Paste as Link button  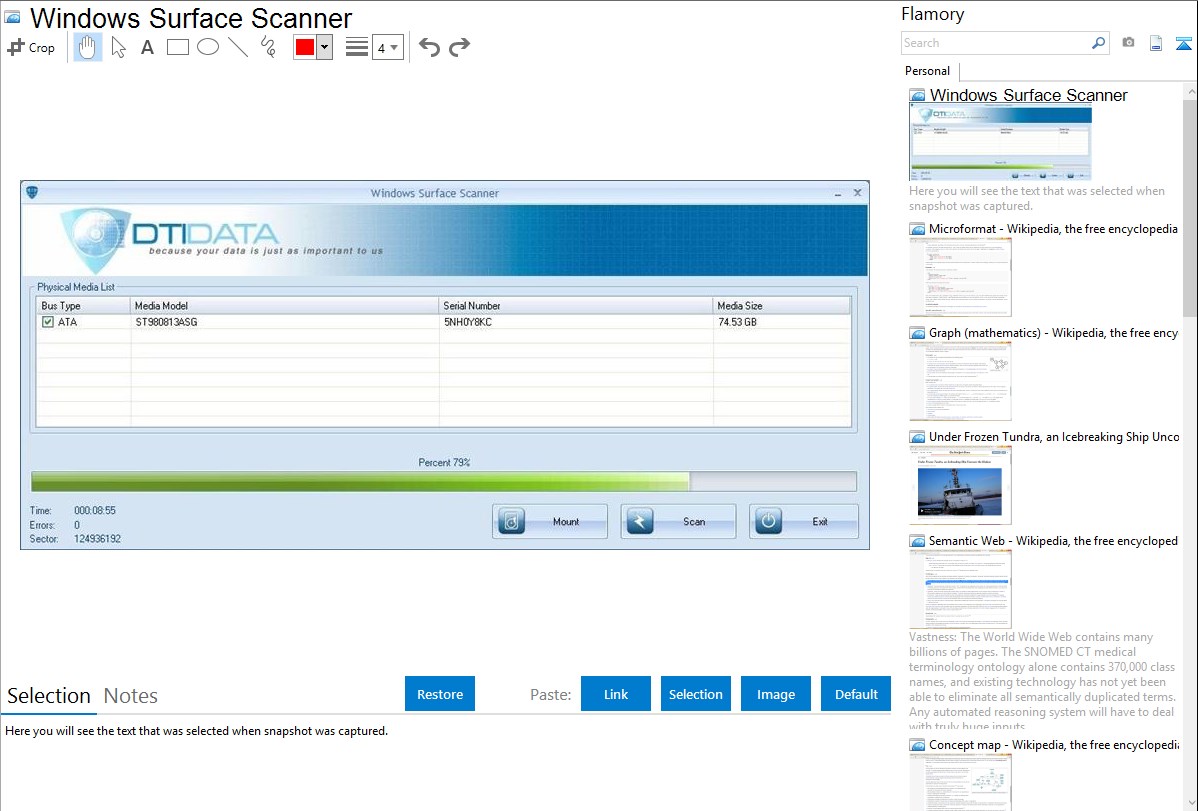point(616,694)
